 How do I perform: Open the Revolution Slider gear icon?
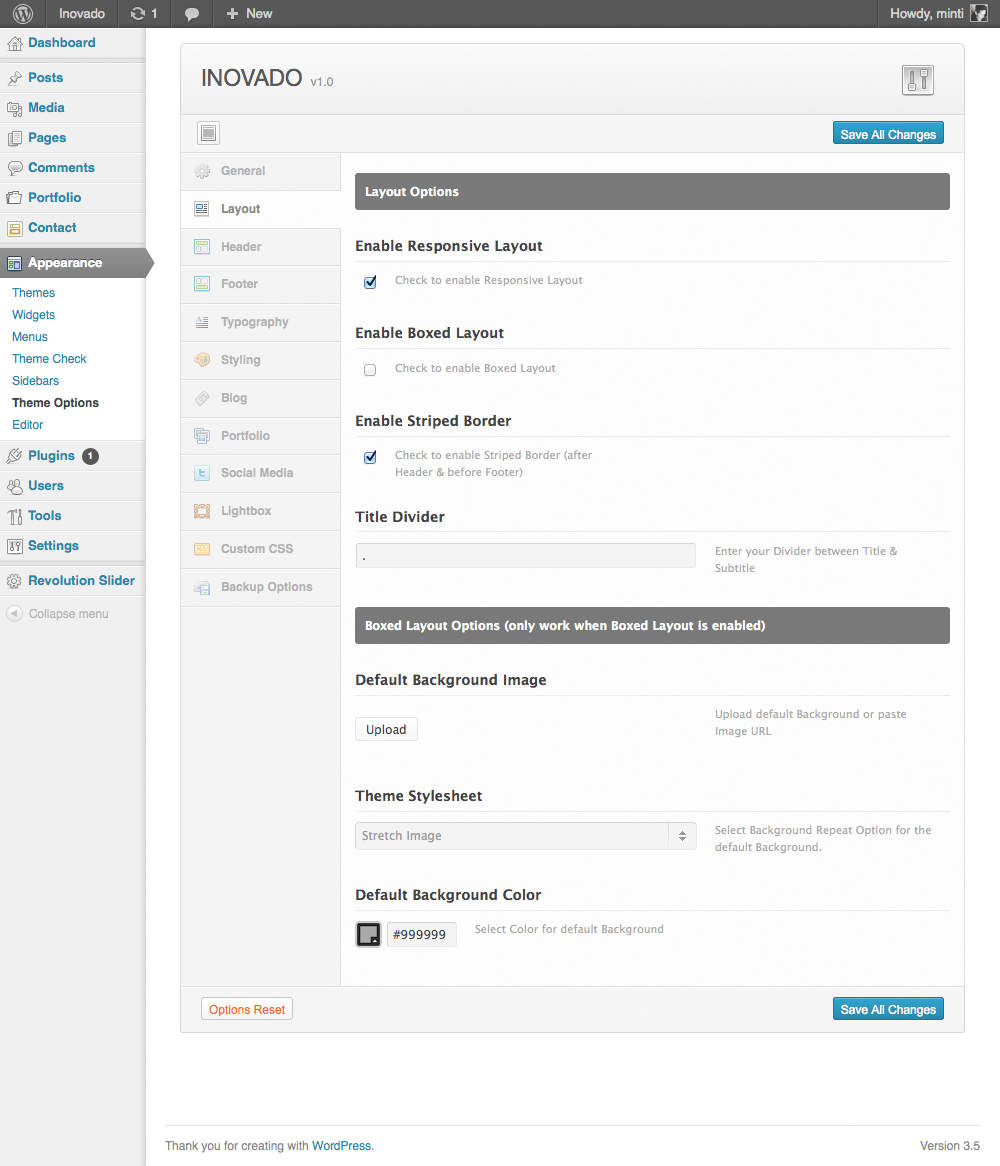pos(14,581)
